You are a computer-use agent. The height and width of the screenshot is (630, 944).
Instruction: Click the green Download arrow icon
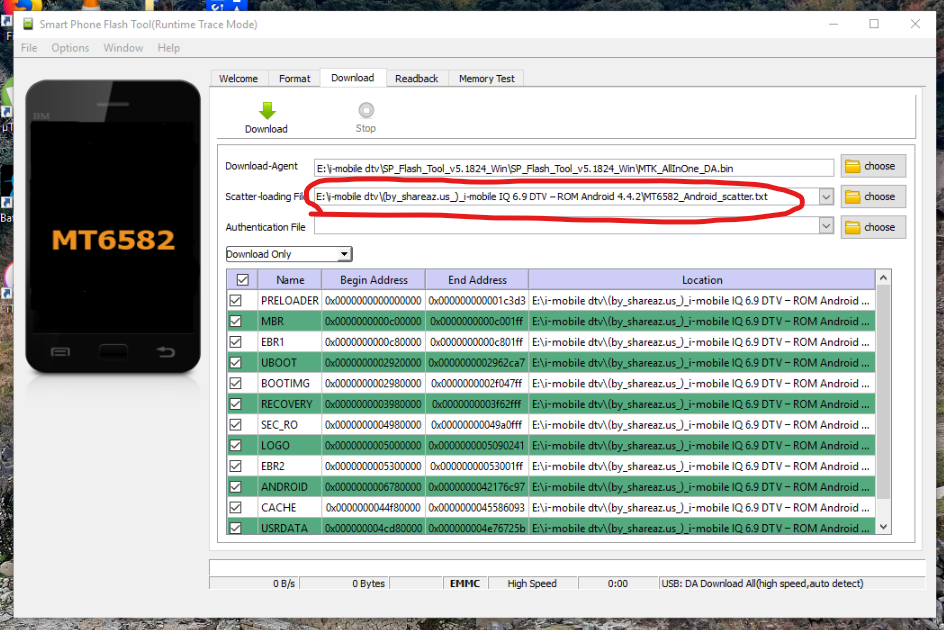pos(267,110)
